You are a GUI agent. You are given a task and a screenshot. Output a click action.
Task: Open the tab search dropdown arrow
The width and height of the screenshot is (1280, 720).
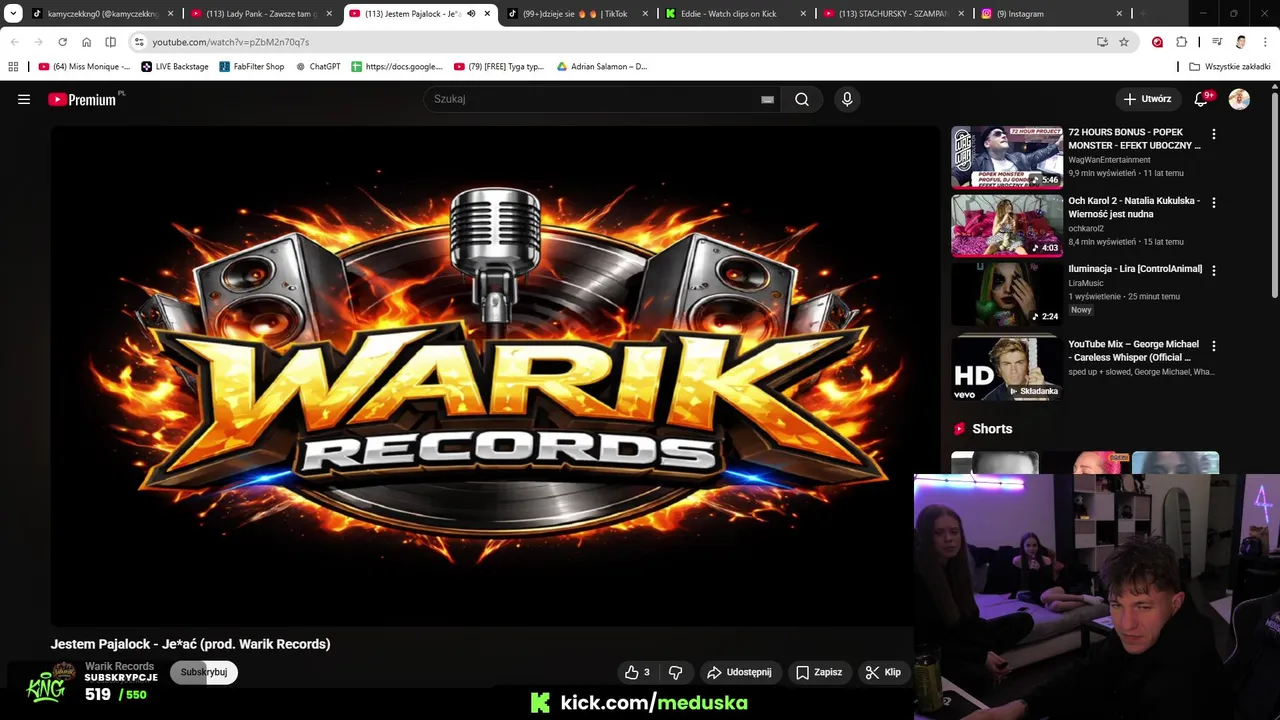click(x=13, y=14)
